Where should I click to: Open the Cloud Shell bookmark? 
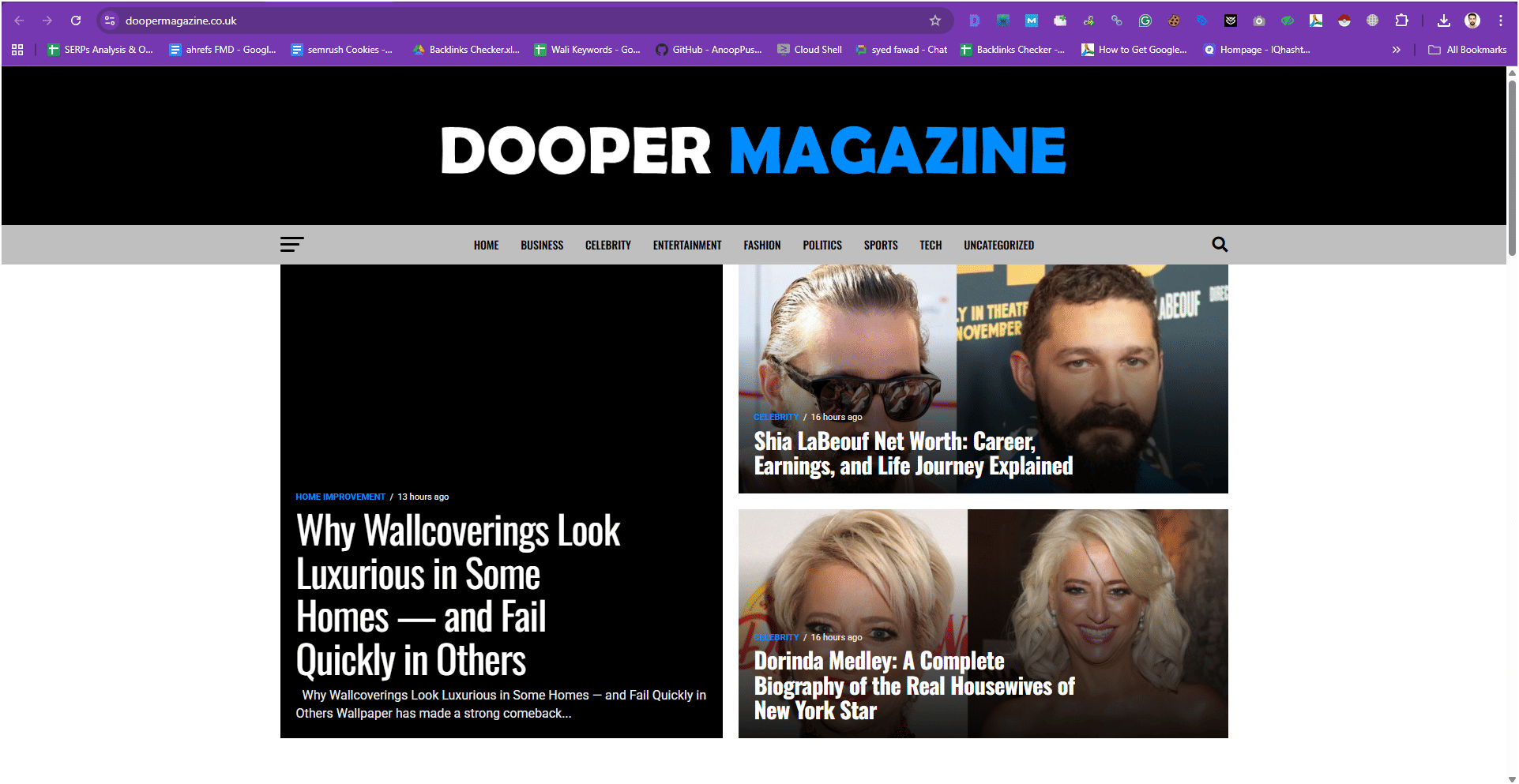[810, 50]
